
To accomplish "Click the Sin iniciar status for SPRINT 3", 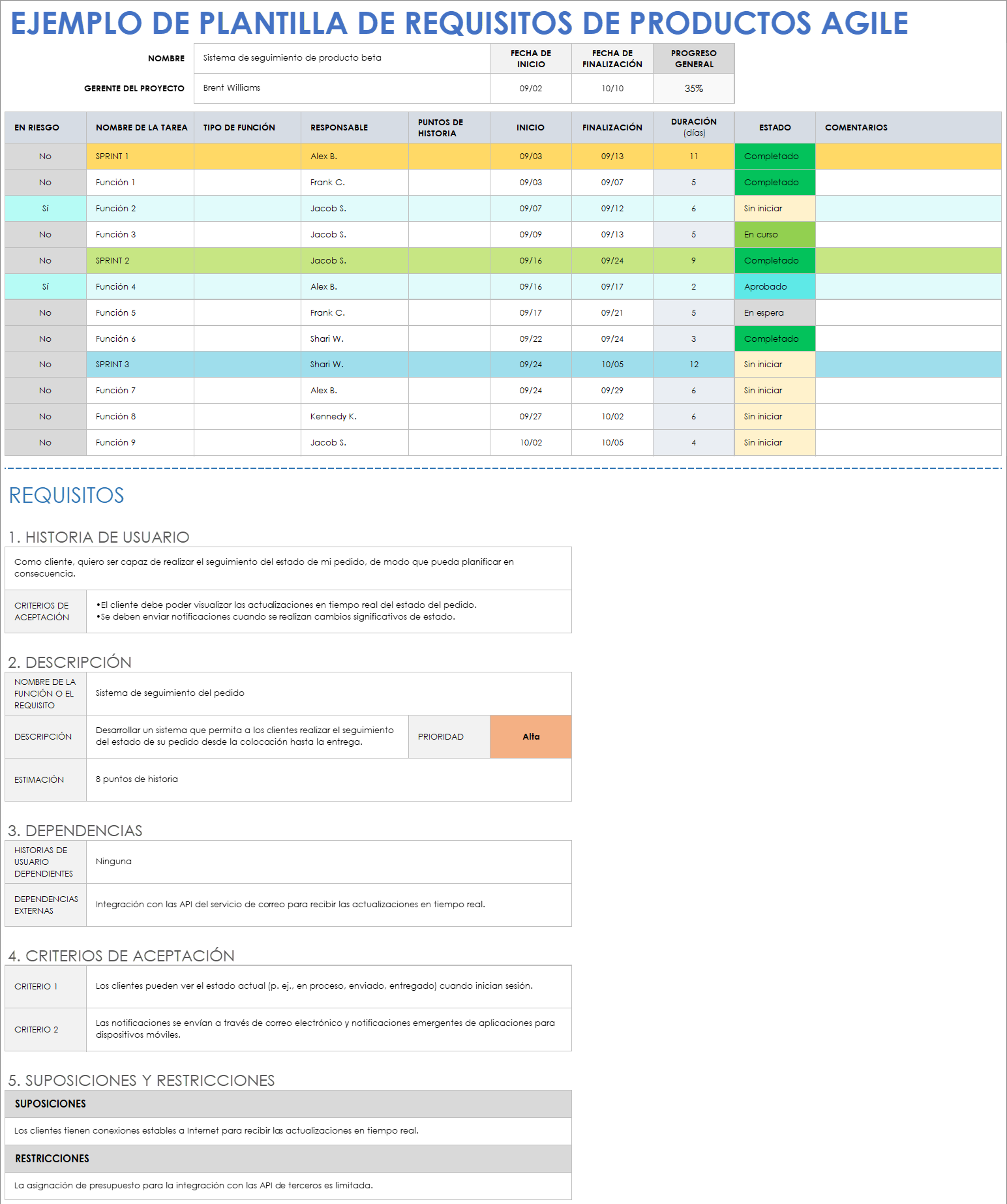I will click(x=775, y=365).
